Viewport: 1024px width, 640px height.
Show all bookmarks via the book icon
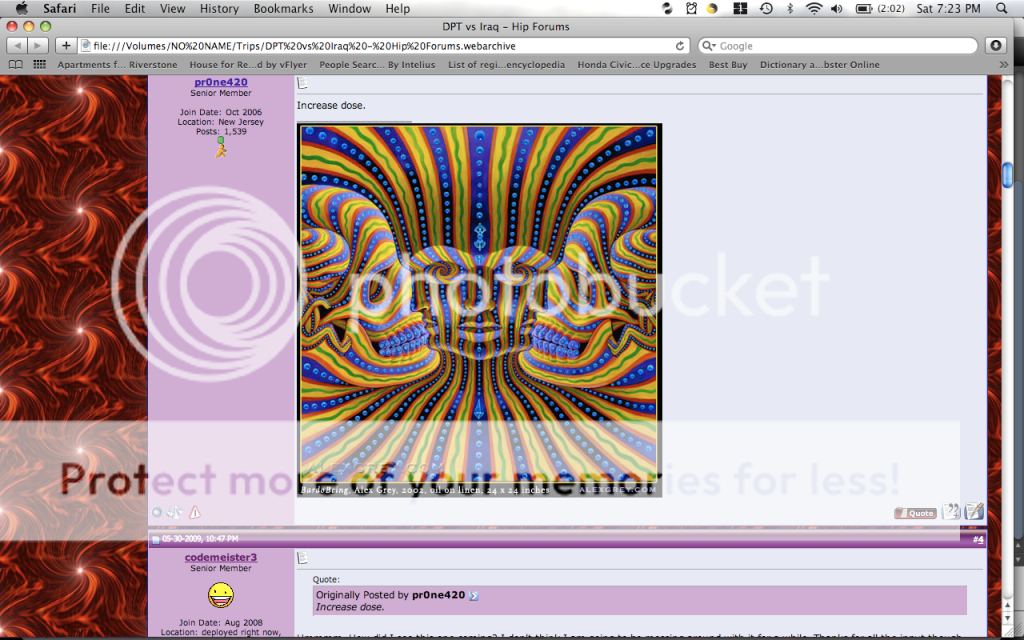pyautogui.click(x=15, y=65)
